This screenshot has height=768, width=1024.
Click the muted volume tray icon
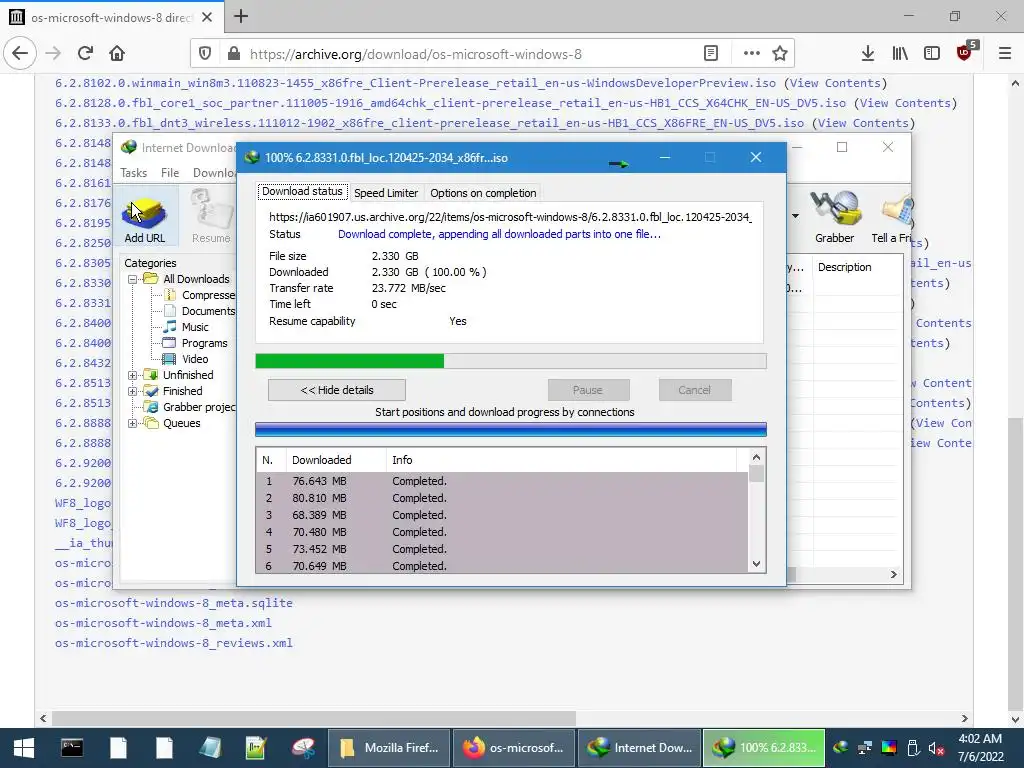pos(936,748)
